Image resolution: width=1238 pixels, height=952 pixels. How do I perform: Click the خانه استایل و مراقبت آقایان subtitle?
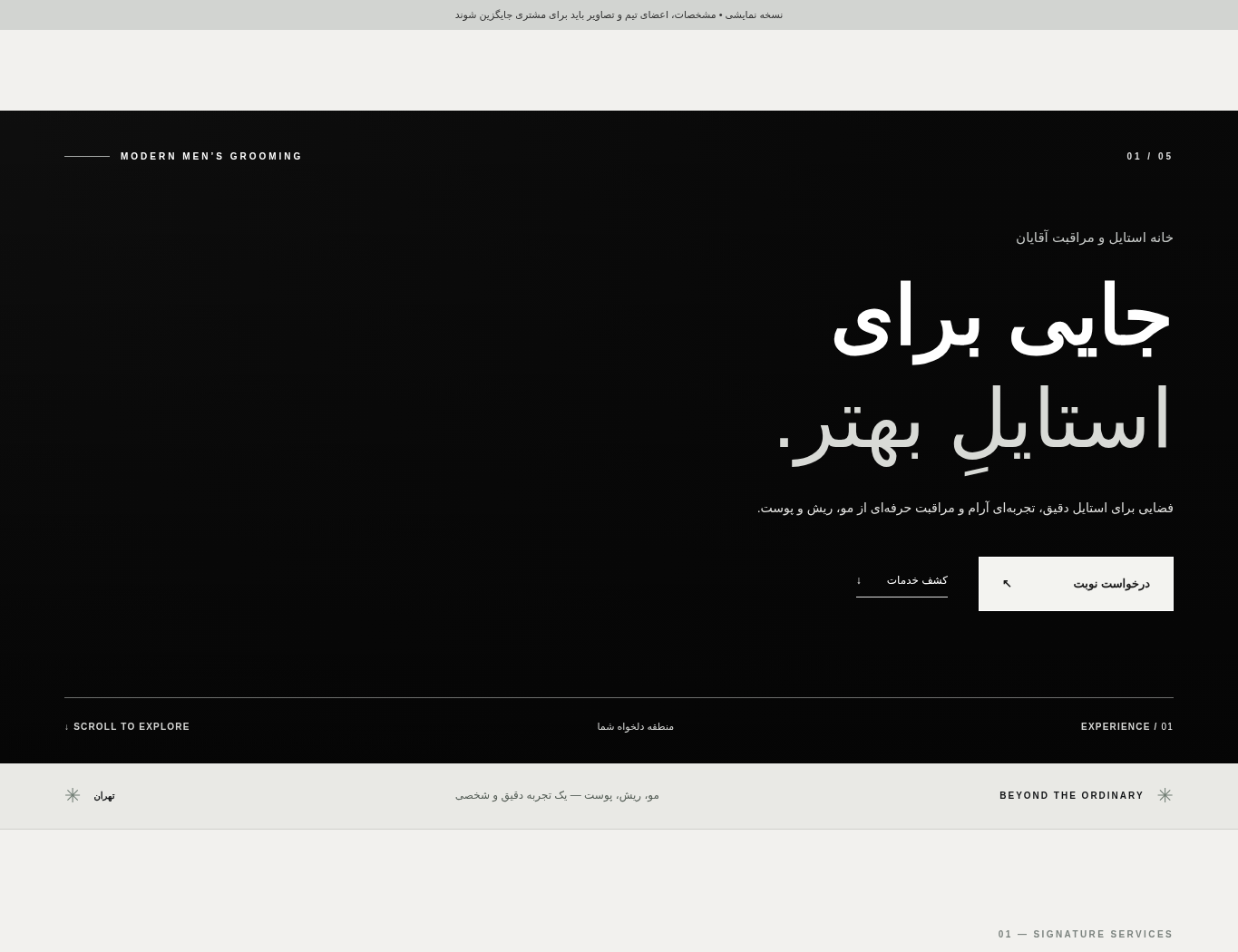[x=1095, y=238]
